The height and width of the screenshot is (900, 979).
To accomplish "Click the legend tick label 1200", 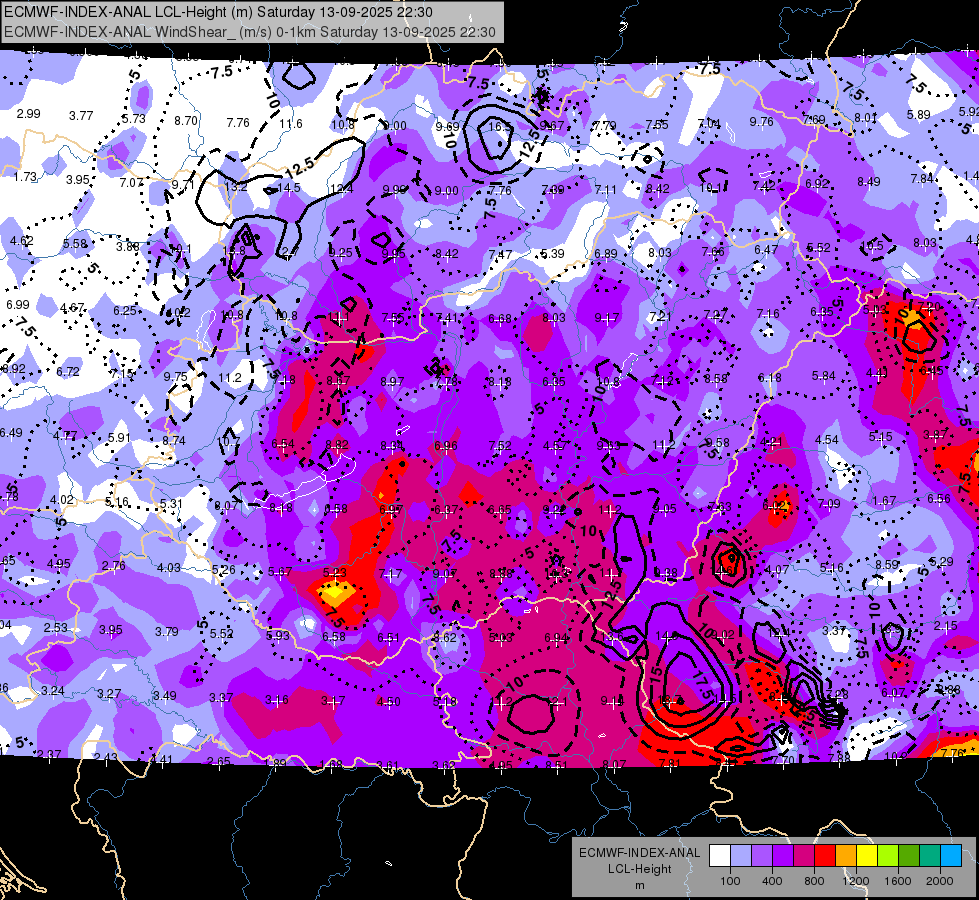I will pyautogui.click(x=856, y=881).
